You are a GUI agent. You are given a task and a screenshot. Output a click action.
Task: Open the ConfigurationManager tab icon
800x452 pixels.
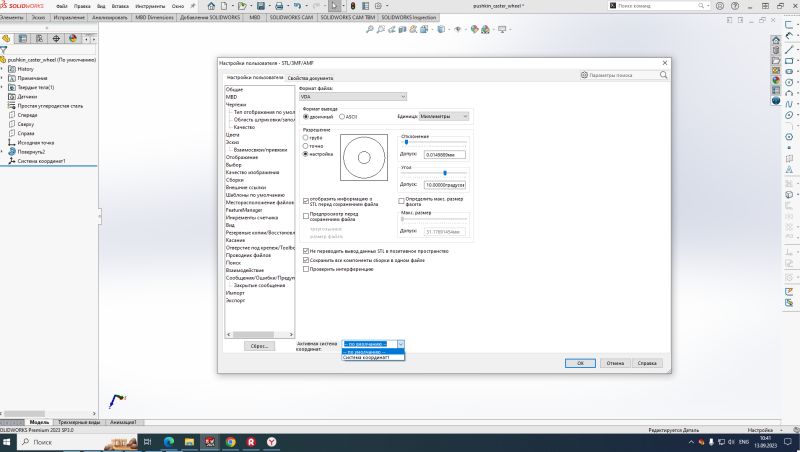pos(39,39)
